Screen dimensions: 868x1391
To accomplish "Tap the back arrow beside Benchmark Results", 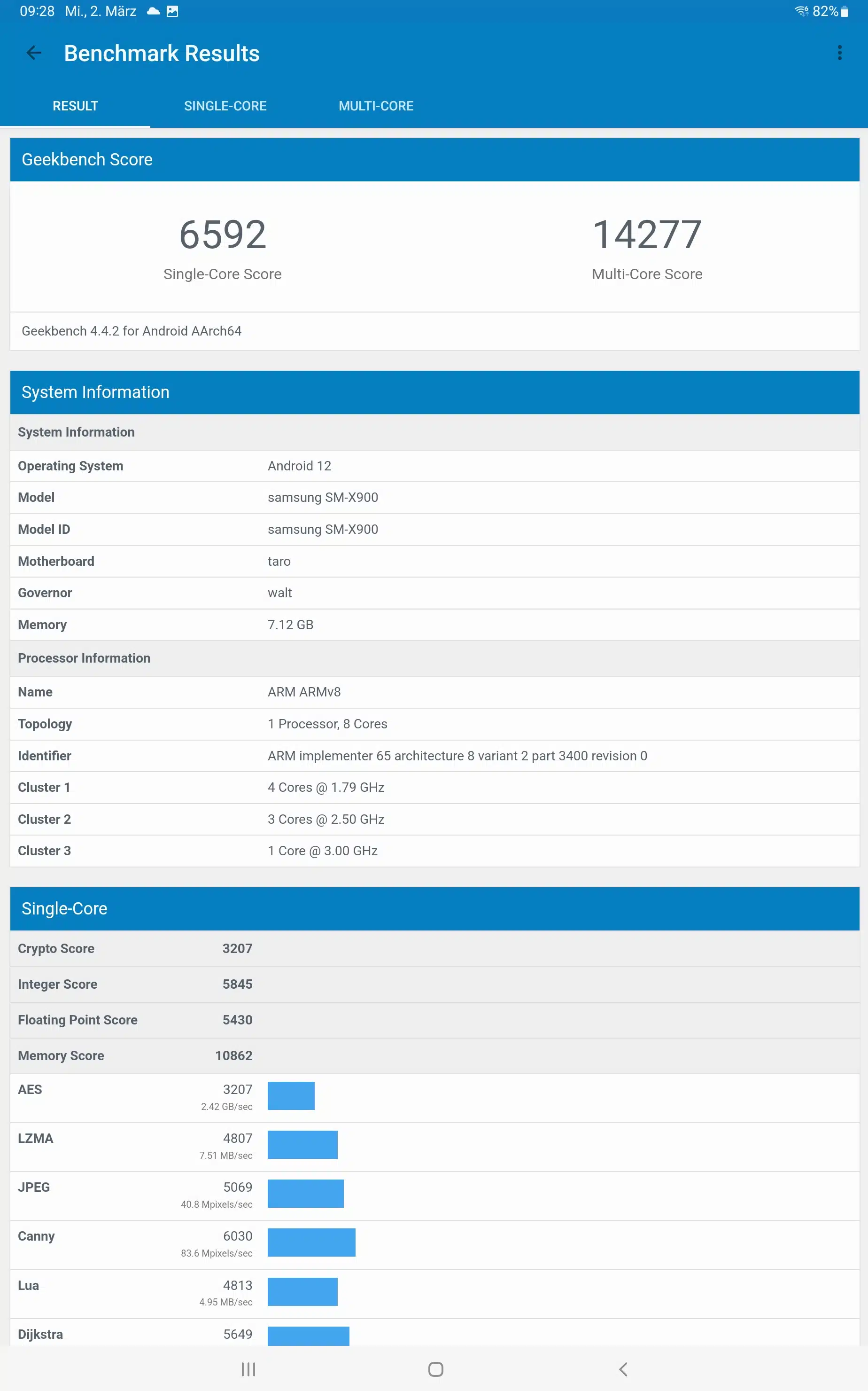I will [34, 54].
